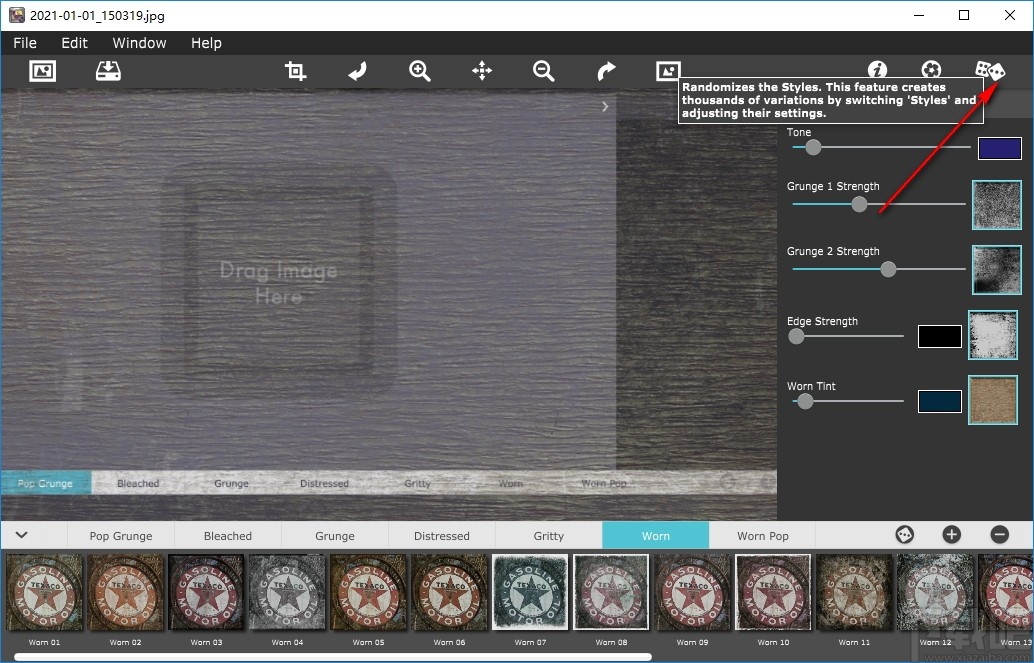1034x663 pixels.
Task: Open the File menu
Action: tap(25, 43)
